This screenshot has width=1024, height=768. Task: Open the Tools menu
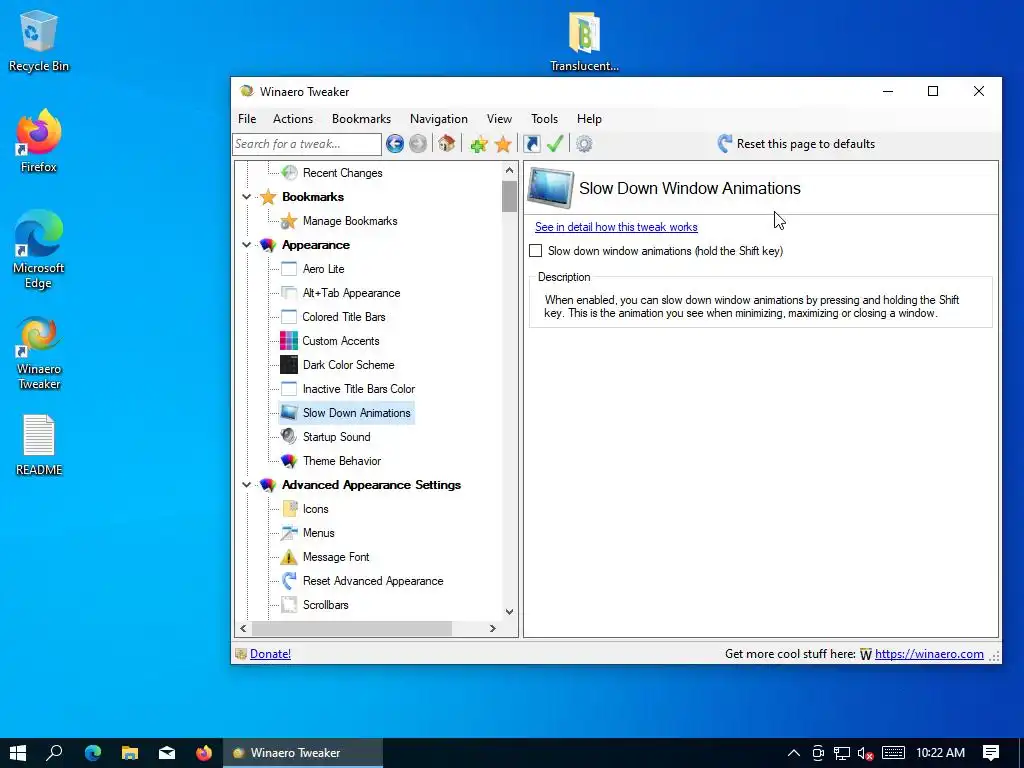point(544,119)
